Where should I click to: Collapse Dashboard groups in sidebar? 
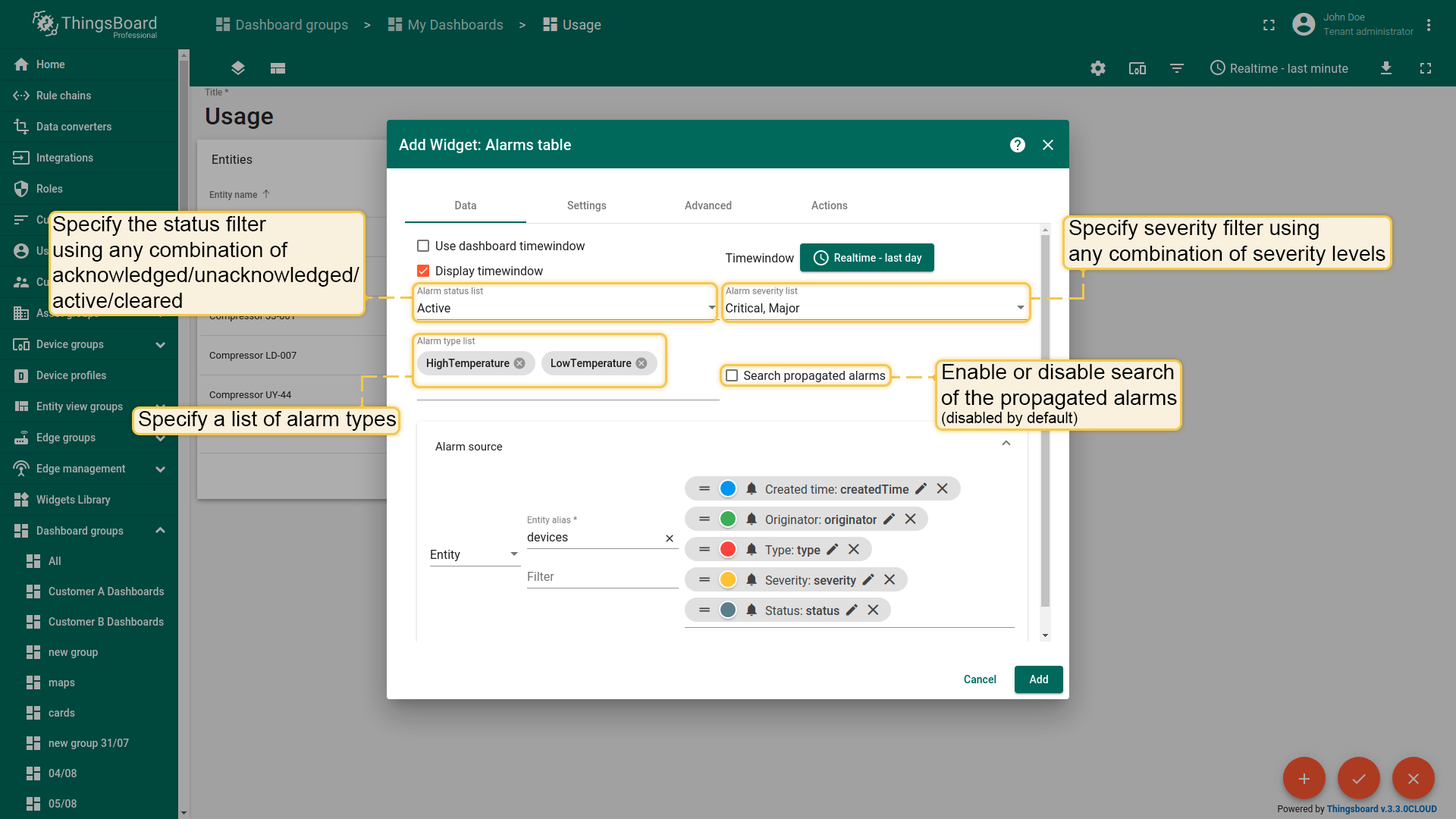(x=161, y=531)
